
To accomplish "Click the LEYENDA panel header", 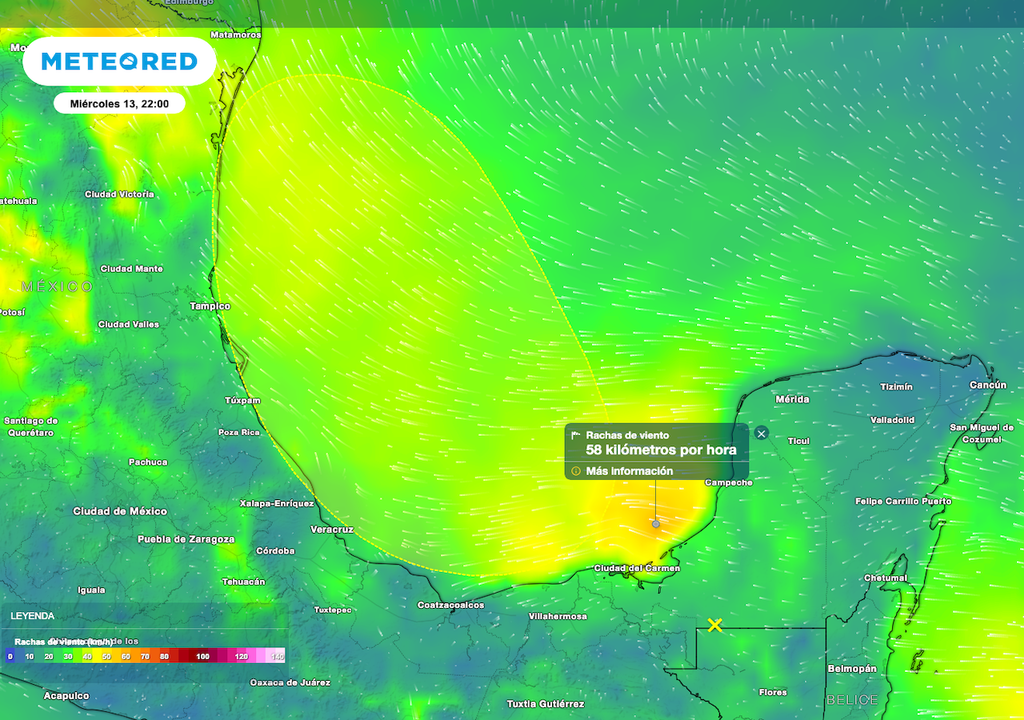I will [32, 616].
